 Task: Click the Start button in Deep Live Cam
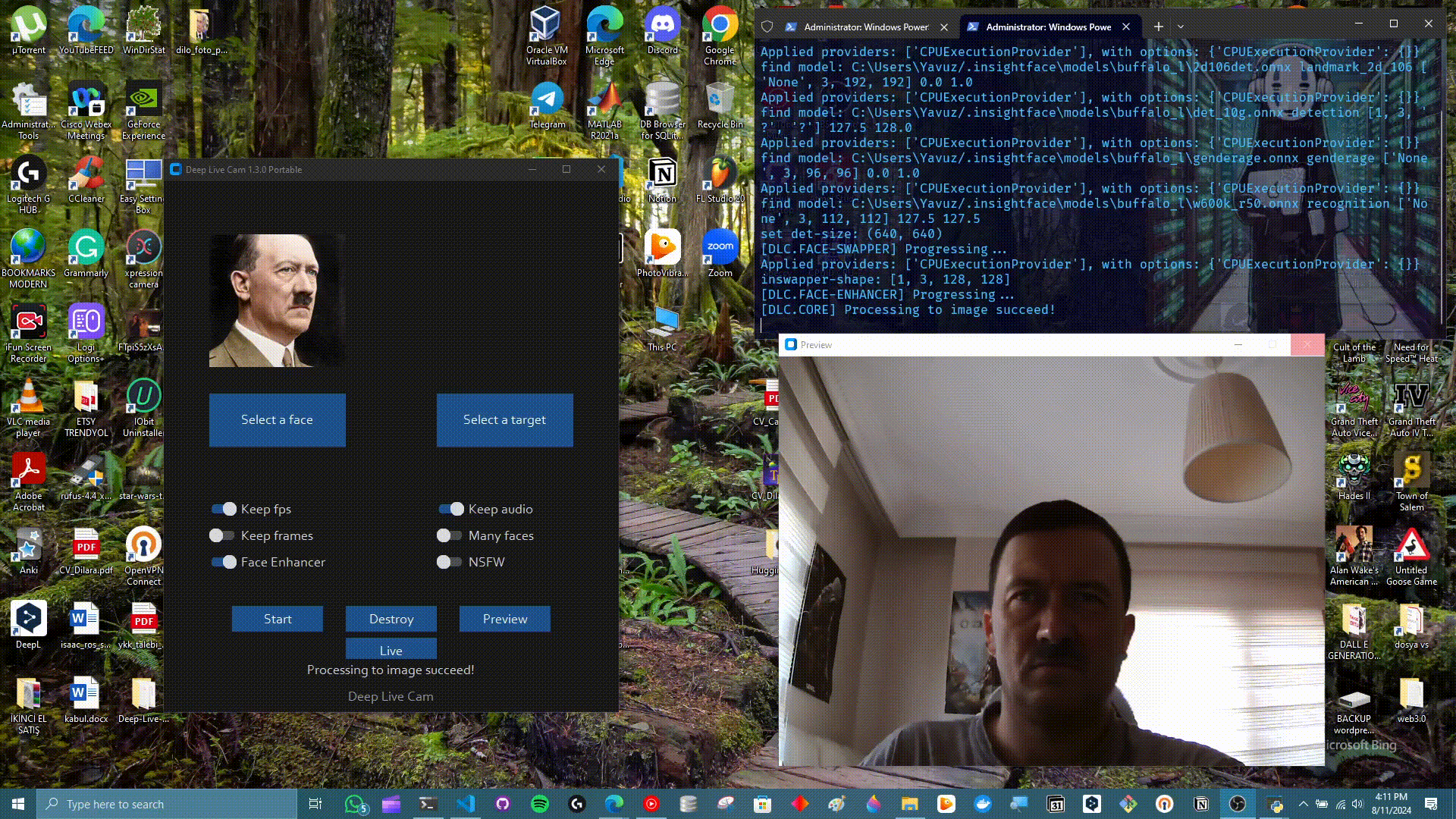tap(277, 619)
